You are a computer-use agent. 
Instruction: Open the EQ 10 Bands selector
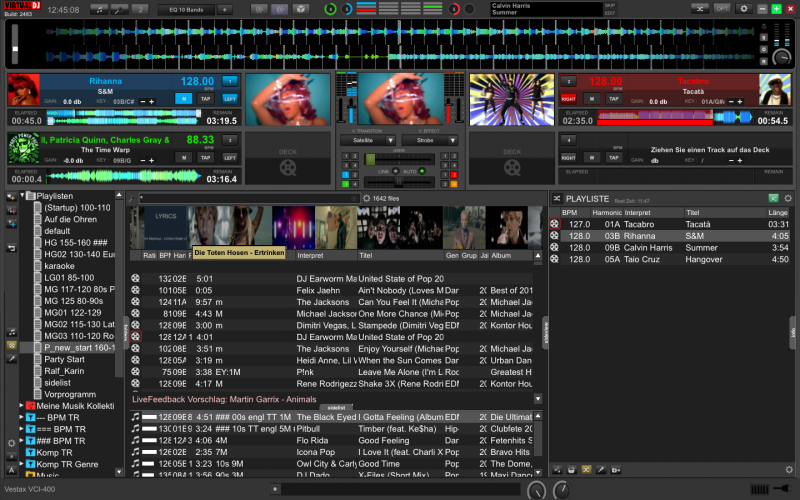tap(186, 9)
